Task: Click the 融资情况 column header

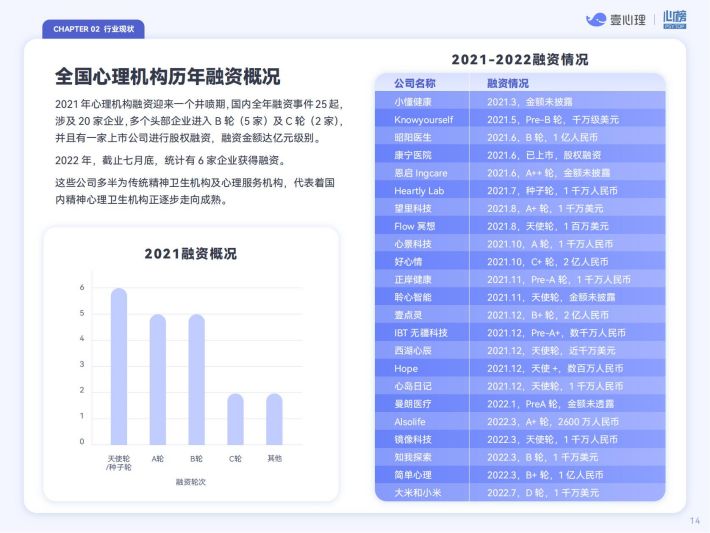Action: (508, 83)
